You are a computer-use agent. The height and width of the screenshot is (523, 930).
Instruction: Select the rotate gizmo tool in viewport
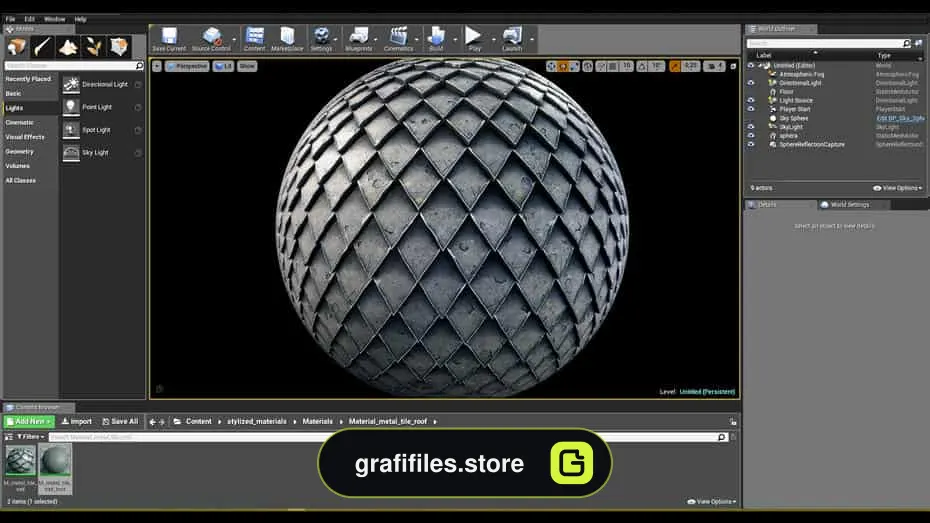click(563, 66)
